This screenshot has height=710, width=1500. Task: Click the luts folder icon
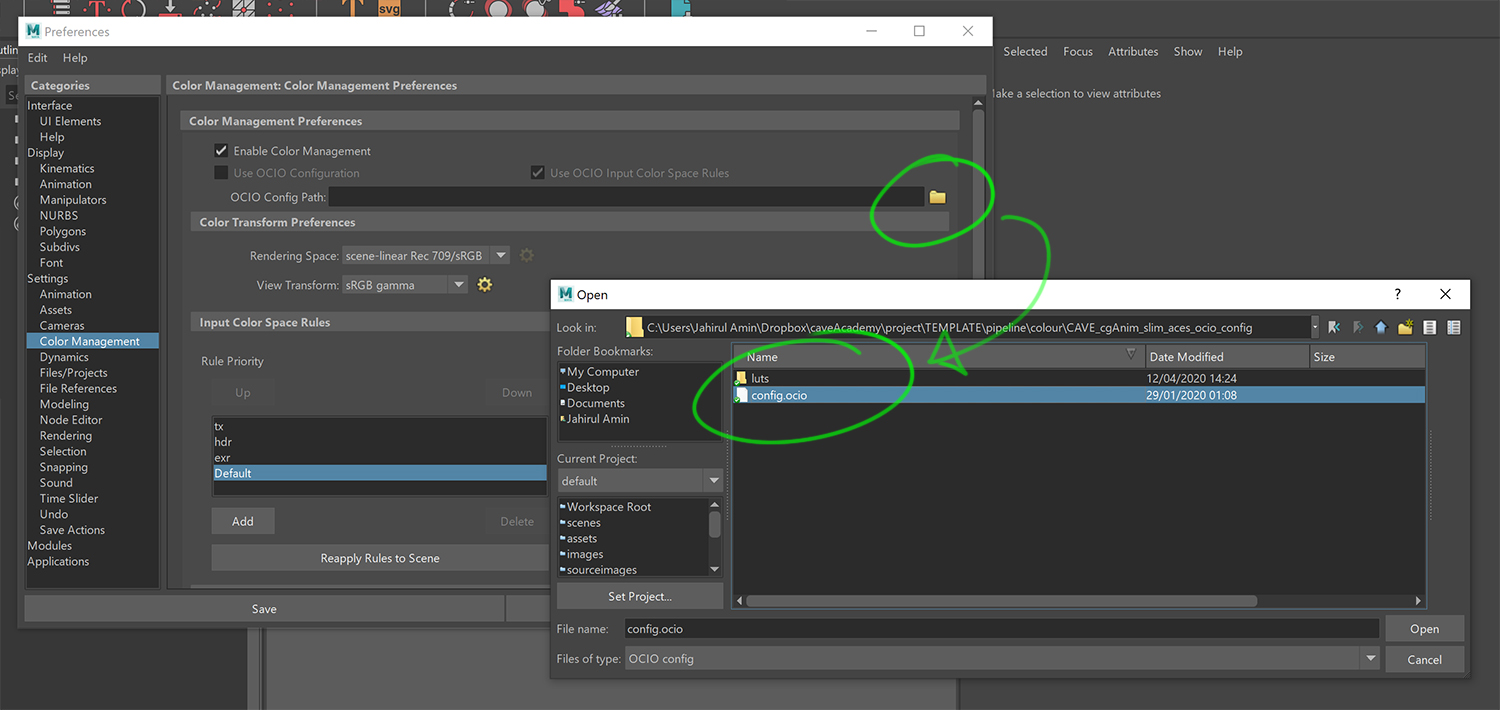point(741,379)
